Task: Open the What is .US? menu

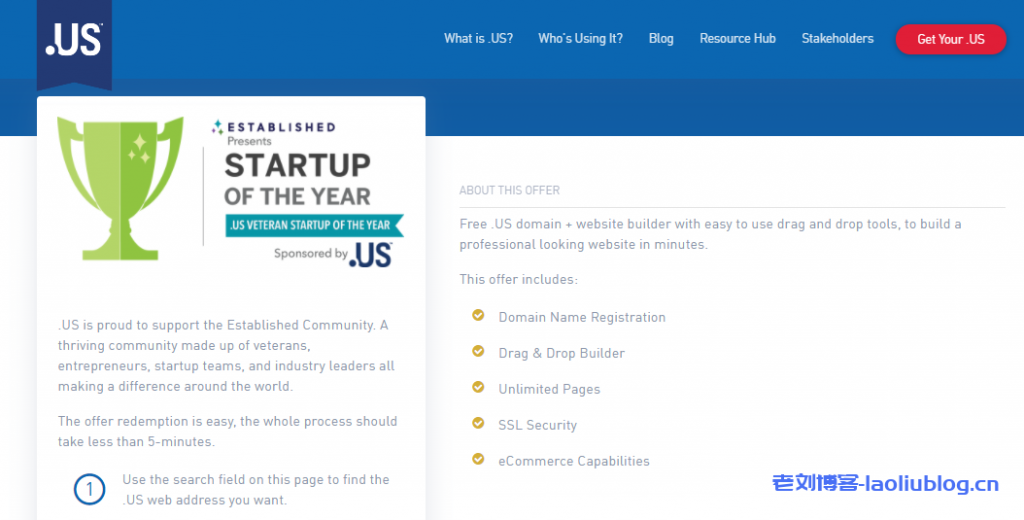Action: [x=478, y=39]
